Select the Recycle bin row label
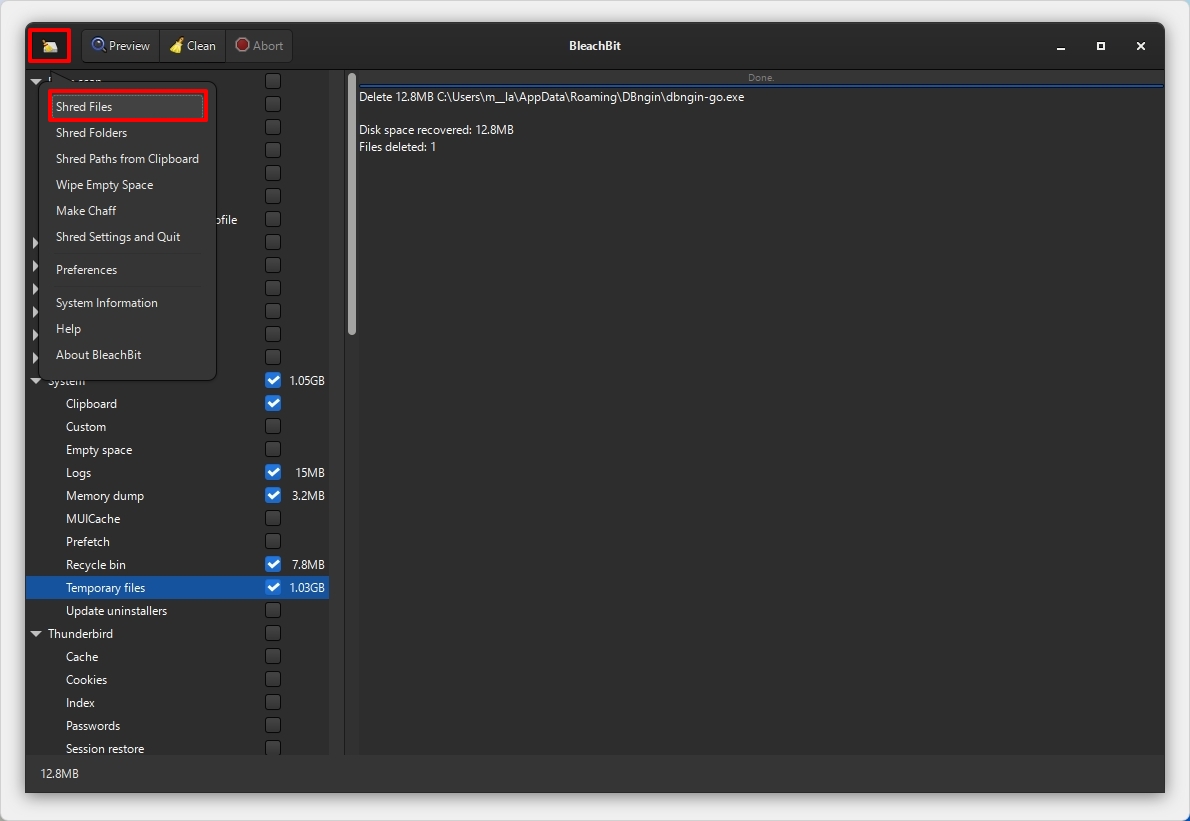 pyautogui.click(x=96, y=565)
